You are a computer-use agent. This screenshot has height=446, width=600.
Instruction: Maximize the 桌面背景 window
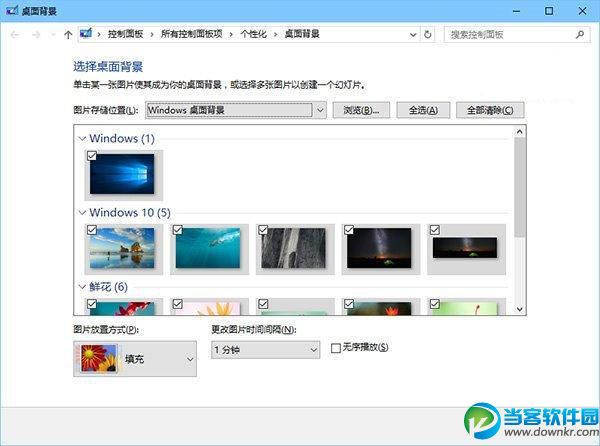tap(549, 11)
